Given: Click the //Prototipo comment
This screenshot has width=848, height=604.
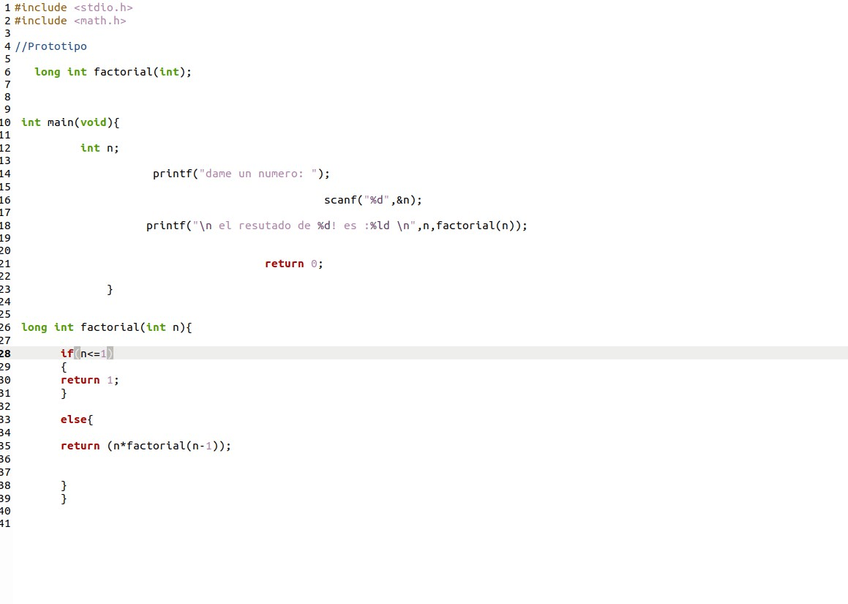Looking at the screenshot, I should [51, 46].
